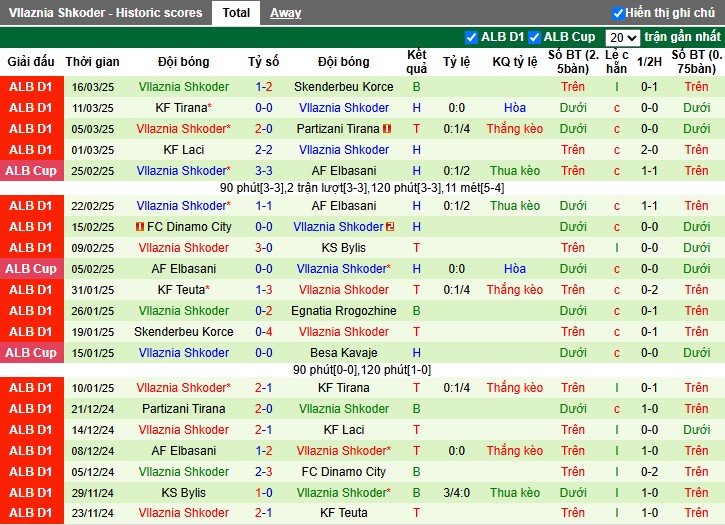Click the red card icon before FC Dinamo City

click(140, 227)
